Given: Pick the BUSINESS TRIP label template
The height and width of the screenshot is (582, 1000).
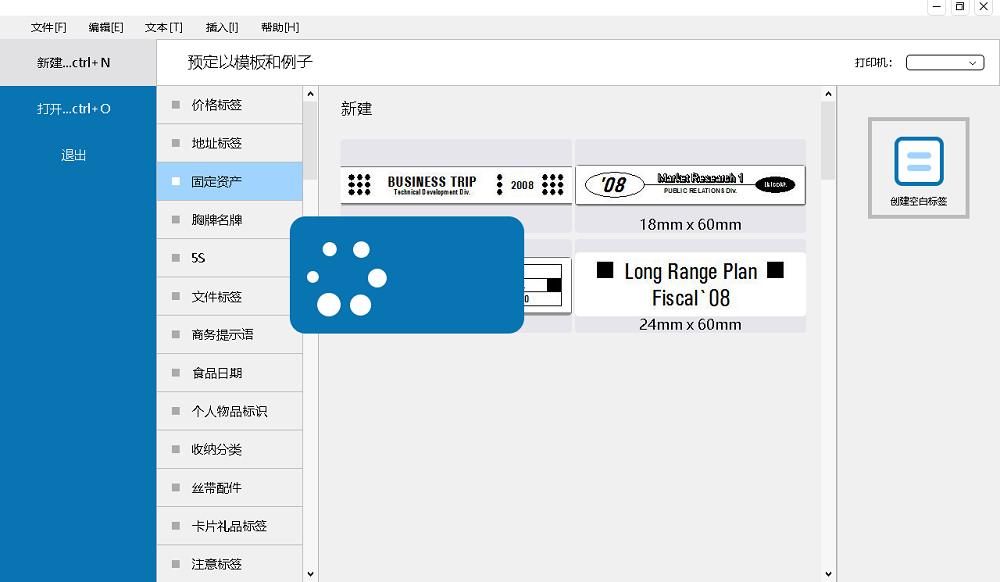Looking at the screenshot, I should 456,185.
